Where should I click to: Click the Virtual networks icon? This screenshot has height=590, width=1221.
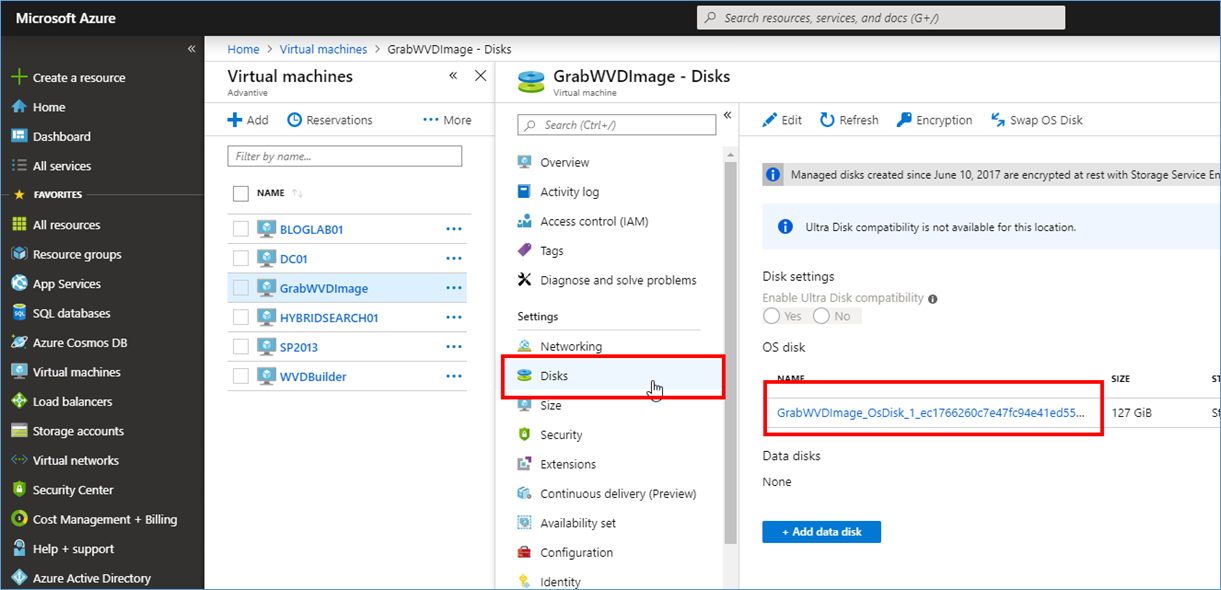[18, 461]
